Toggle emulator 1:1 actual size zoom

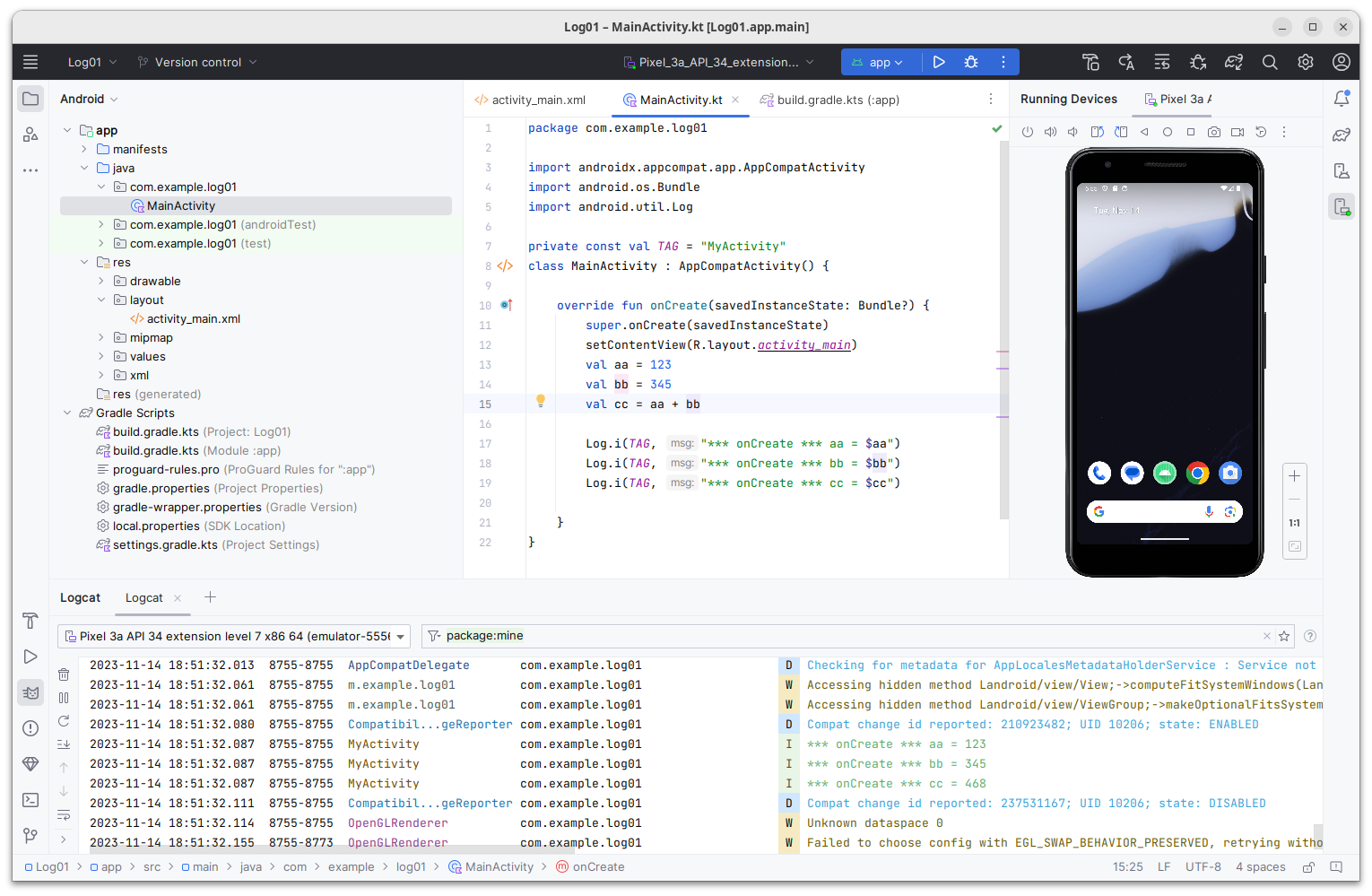pos(1294,523)
